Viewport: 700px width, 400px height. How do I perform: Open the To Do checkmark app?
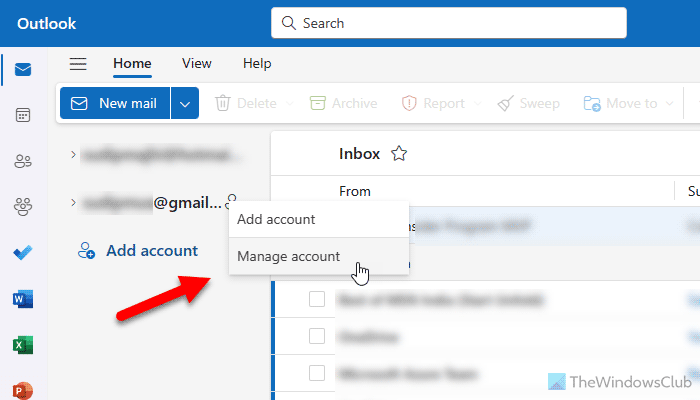click(x=23, y=253)
